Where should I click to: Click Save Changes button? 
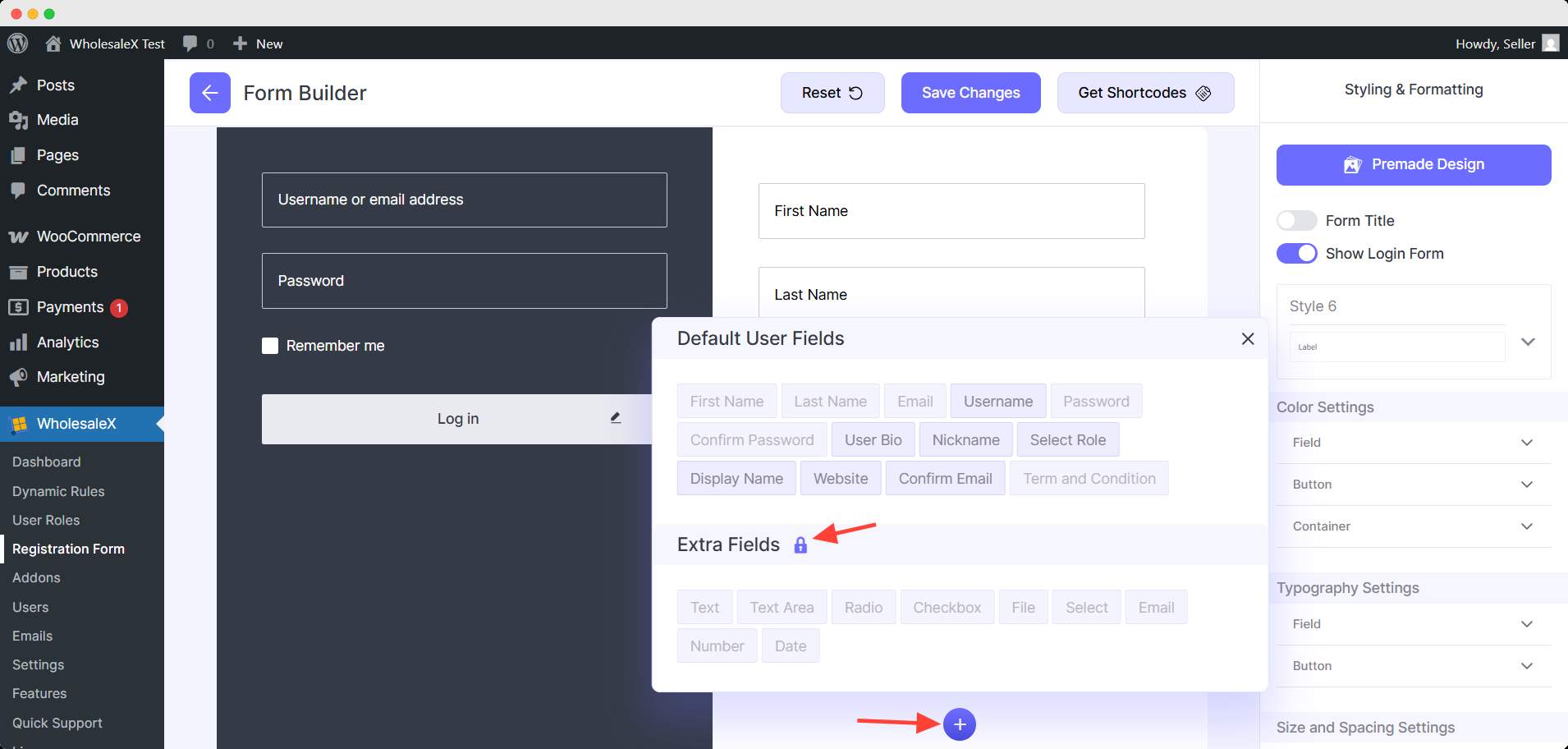click(971, 93)
